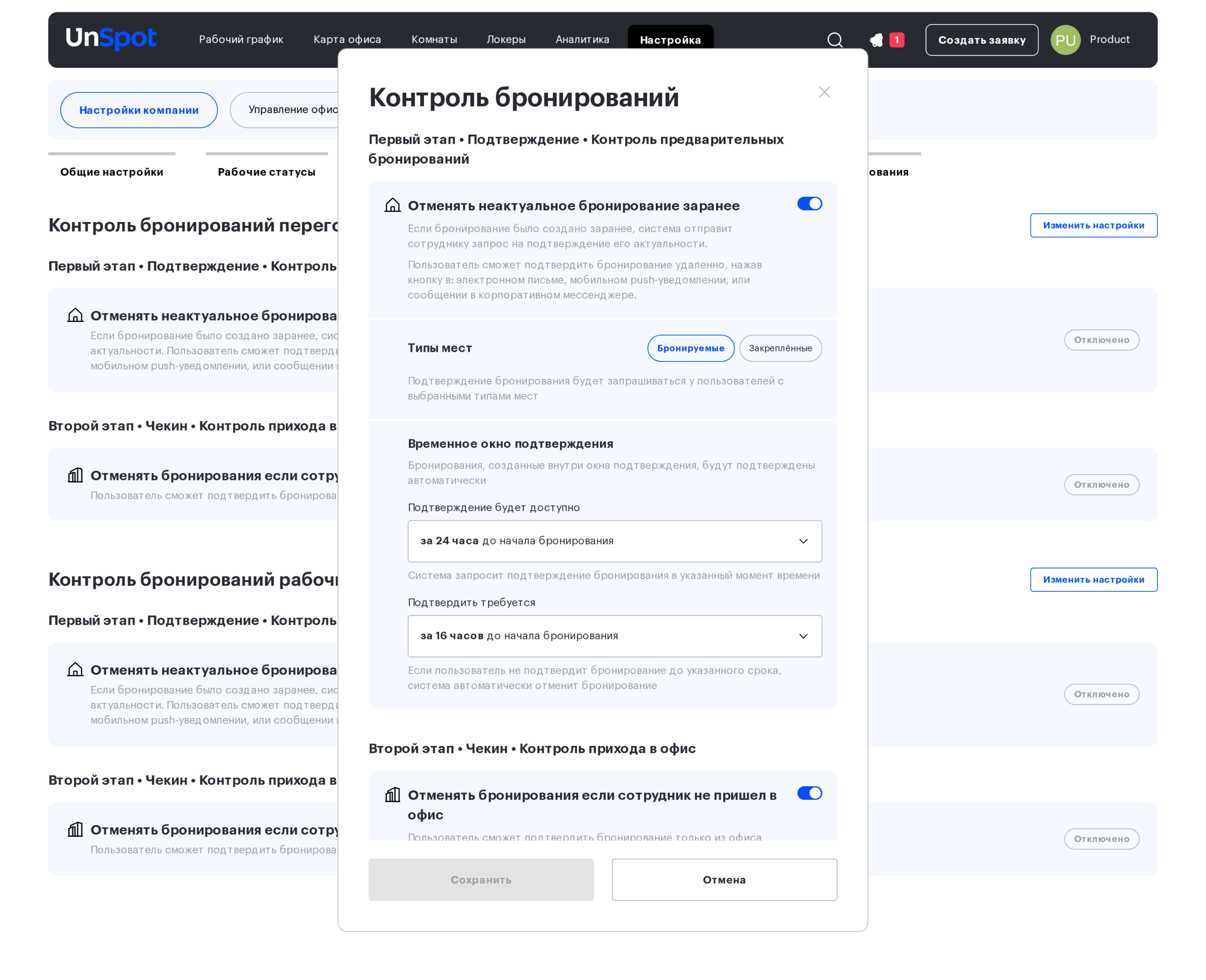1206x980 pixels.
Task: Select Управление офис pill tab
Action: 284,109
